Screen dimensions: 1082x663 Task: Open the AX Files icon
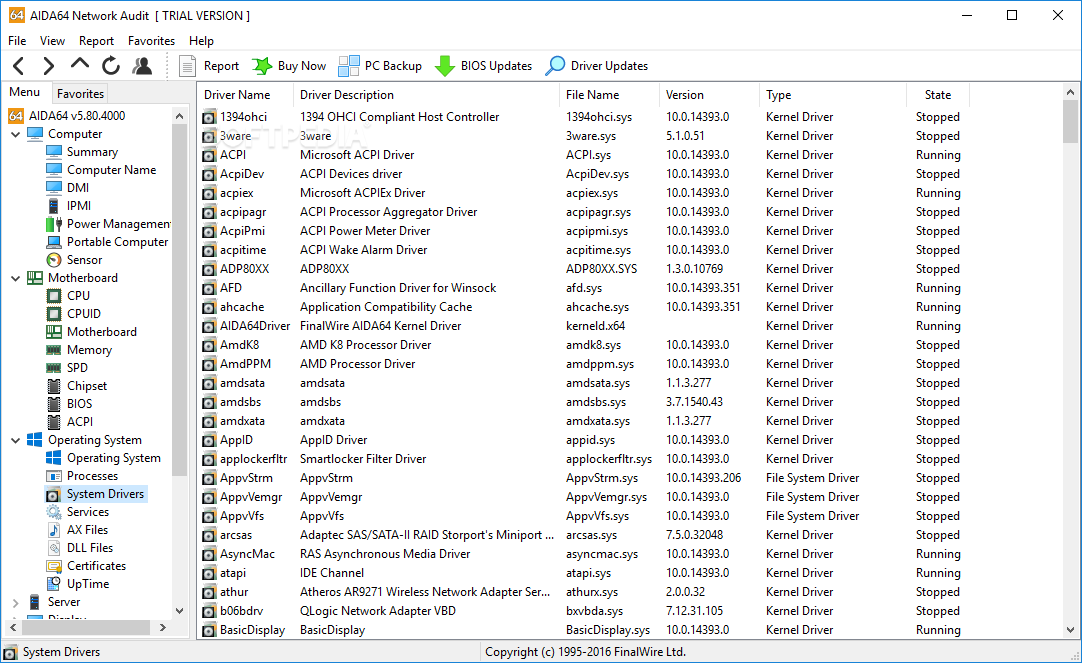coord(54,530)
